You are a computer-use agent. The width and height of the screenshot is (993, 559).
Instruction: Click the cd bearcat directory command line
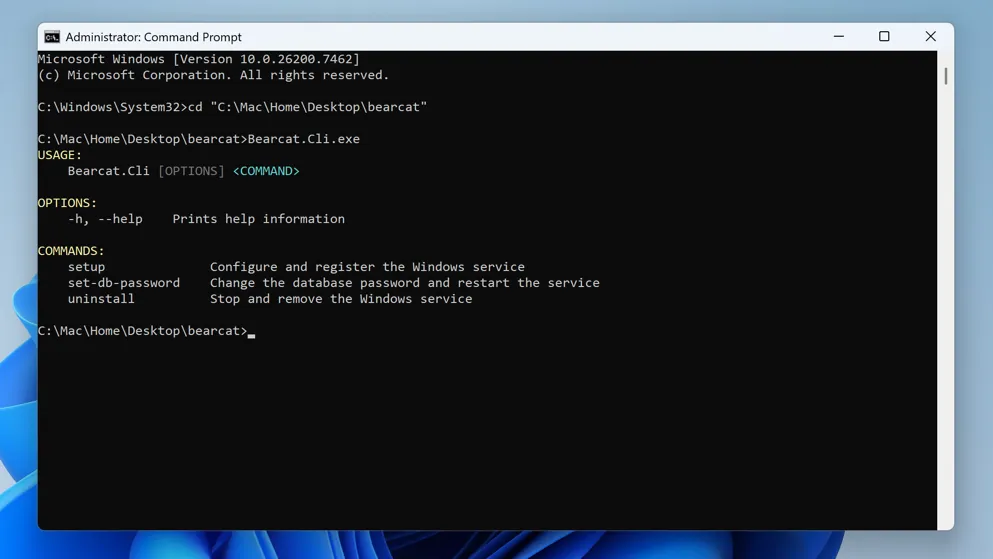click(232, 107)
